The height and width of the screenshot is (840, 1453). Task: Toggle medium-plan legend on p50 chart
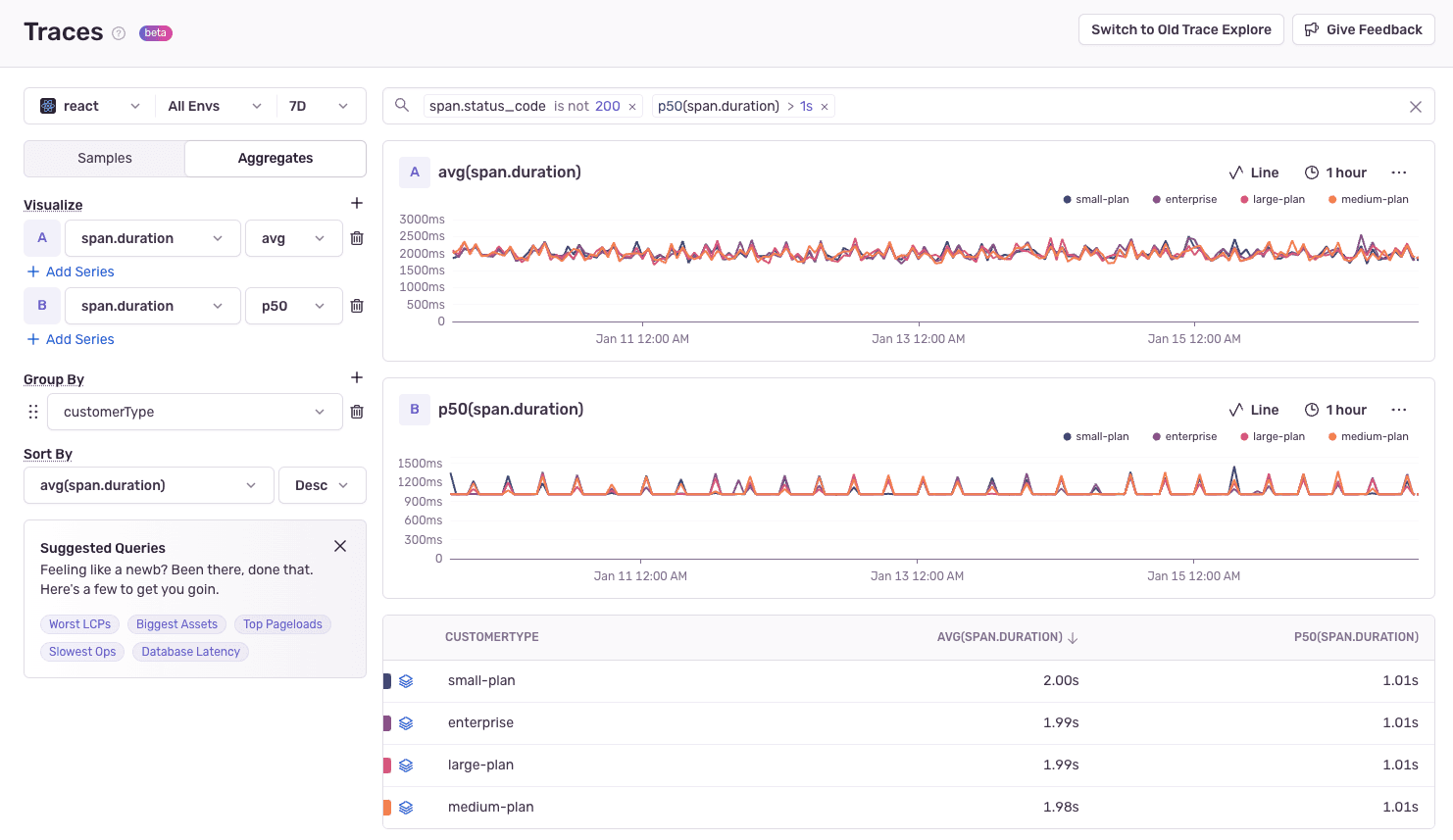(x=1367, y=436)
